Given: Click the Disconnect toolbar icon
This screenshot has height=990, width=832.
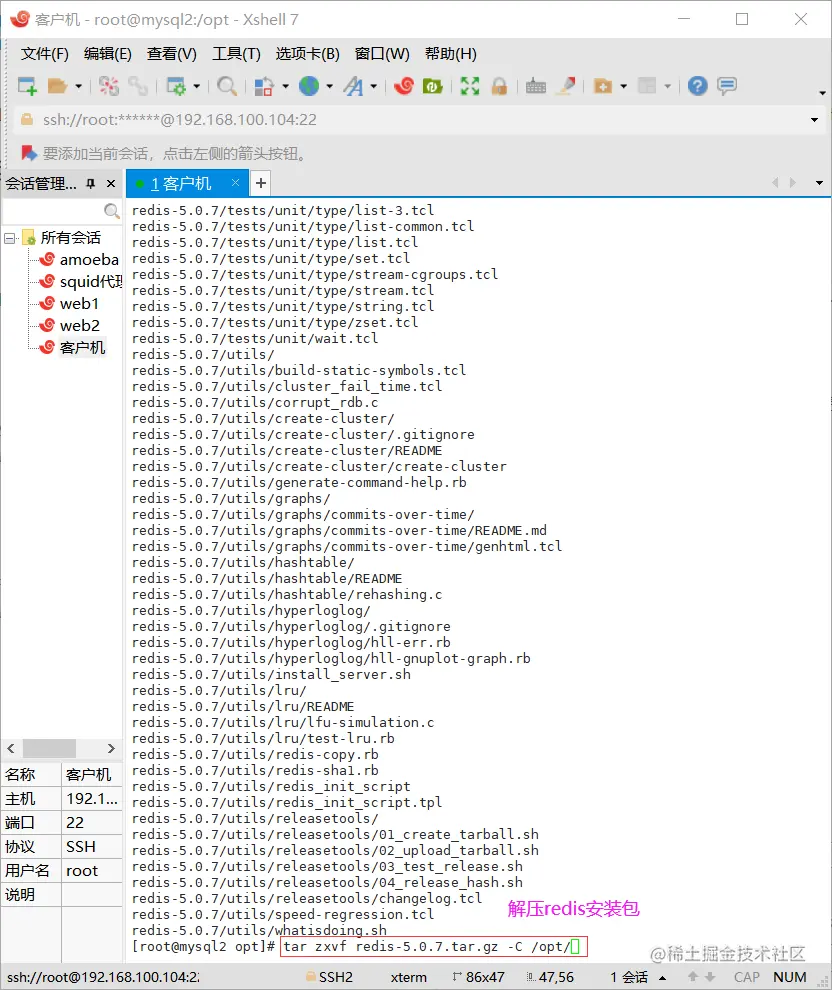Looking at the screenshot, I should click(x=109, y=86).
